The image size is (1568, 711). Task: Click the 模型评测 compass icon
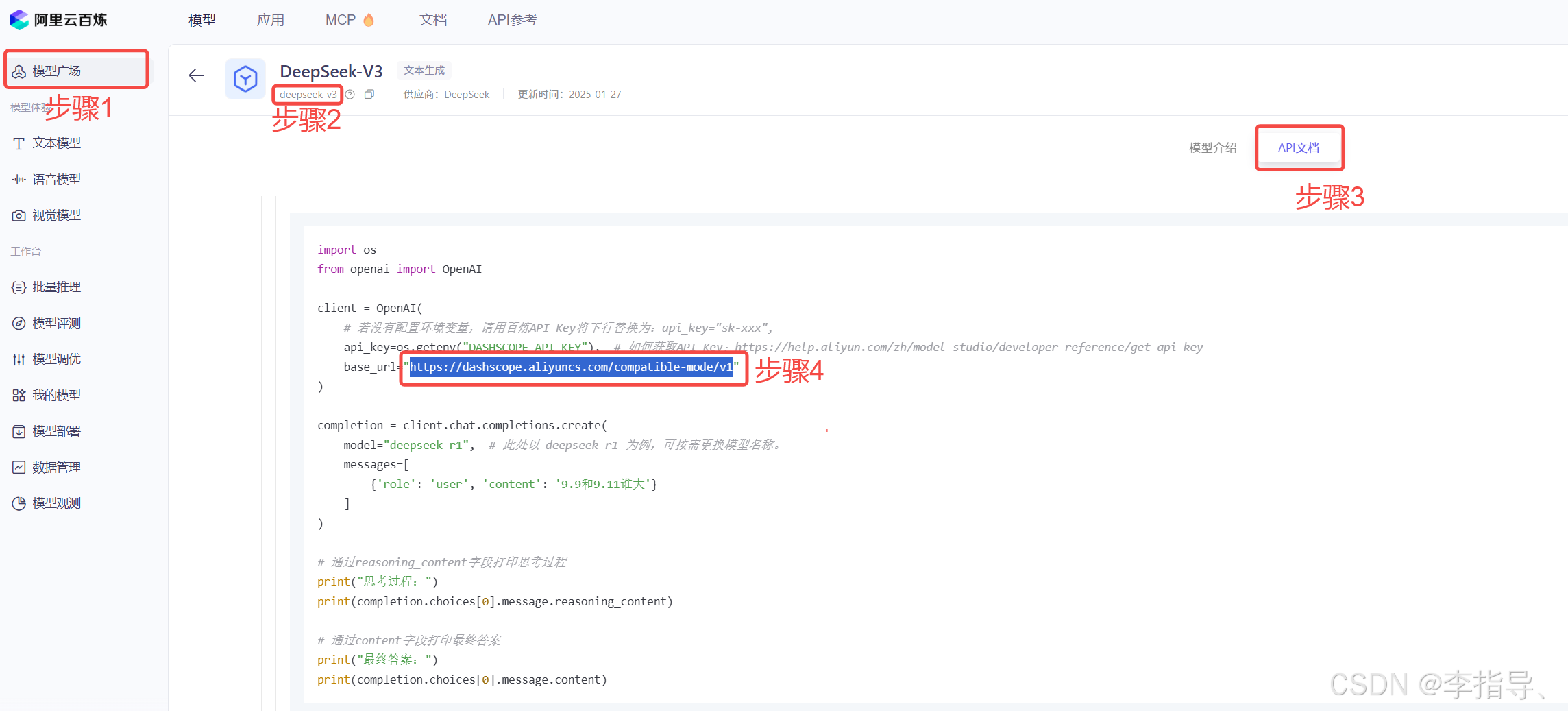tap(19, 323)
